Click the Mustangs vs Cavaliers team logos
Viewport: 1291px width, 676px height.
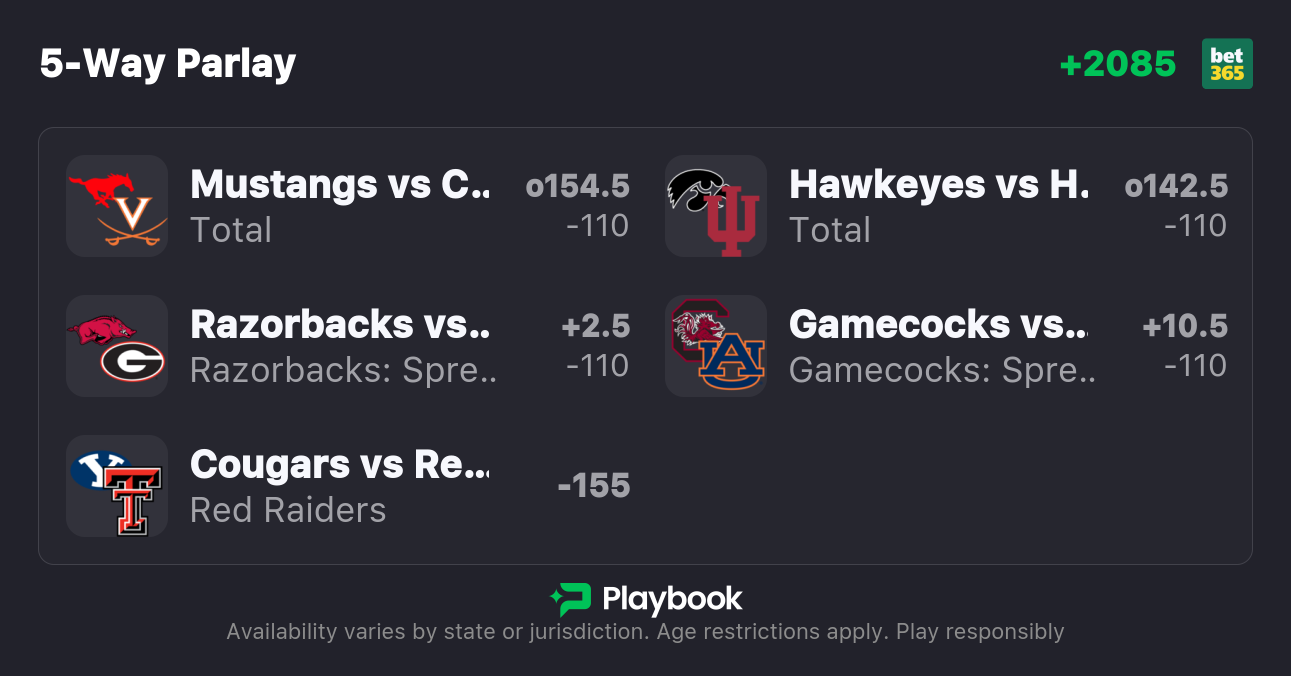(117, 206)
